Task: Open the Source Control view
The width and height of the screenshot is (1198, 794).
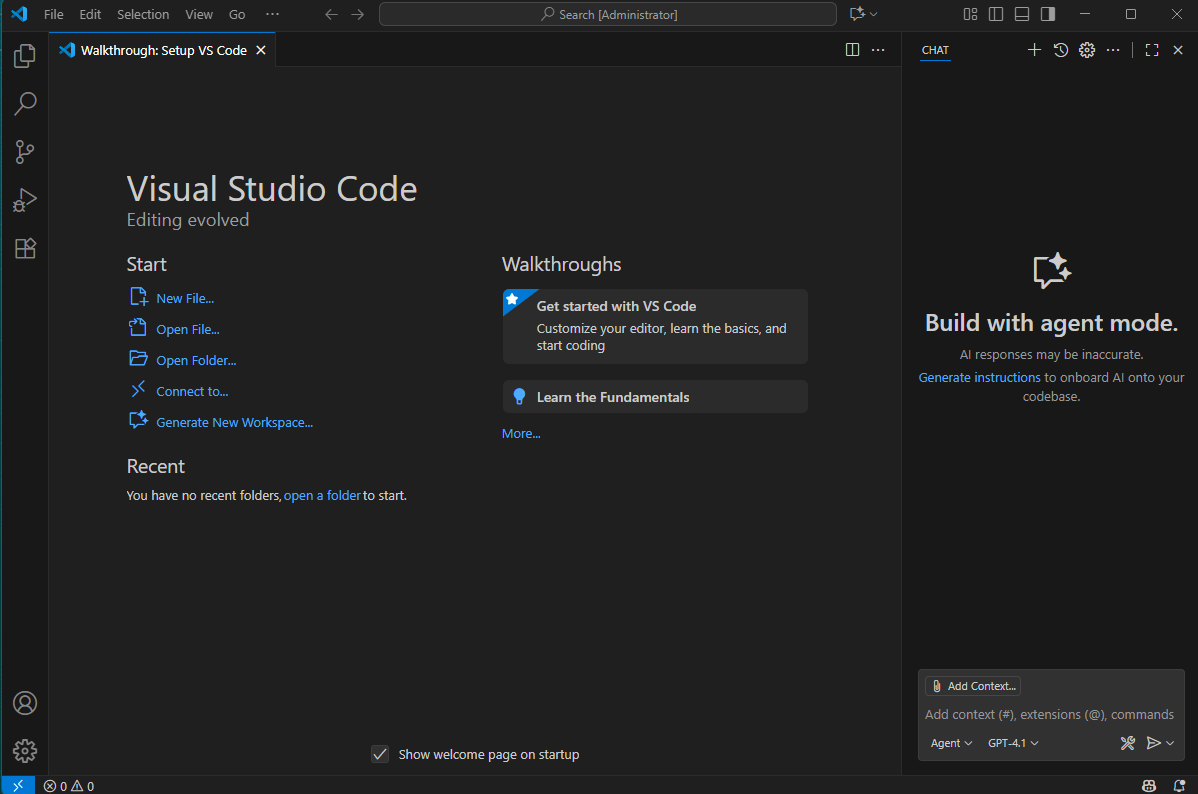Action: pyautogui.click(x=25, y=152)
